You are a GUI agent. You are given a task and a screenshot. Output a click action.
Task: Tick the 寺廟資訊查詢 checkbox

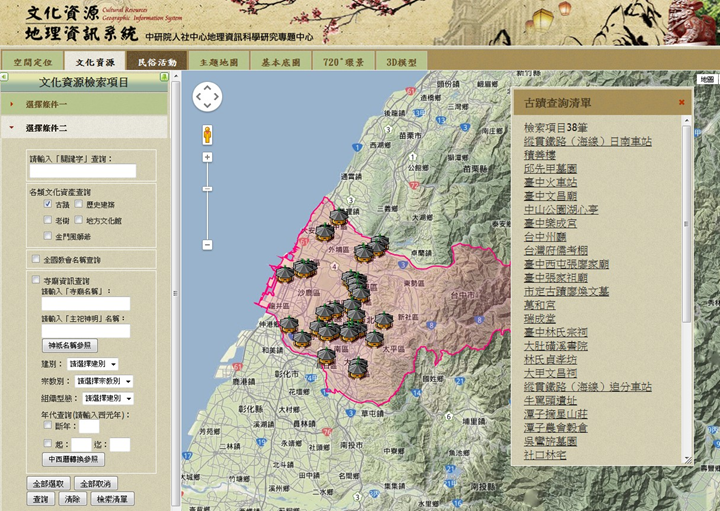tap(37, 281)
